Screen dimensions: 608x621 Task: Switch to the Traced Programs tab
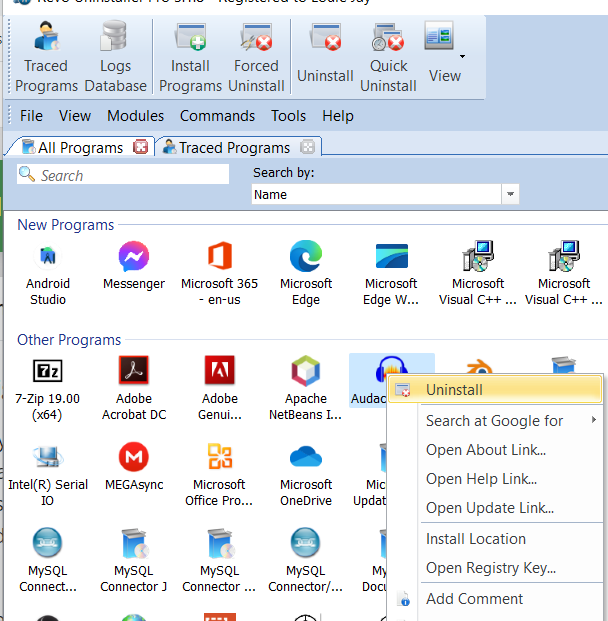tap(234, 147)
